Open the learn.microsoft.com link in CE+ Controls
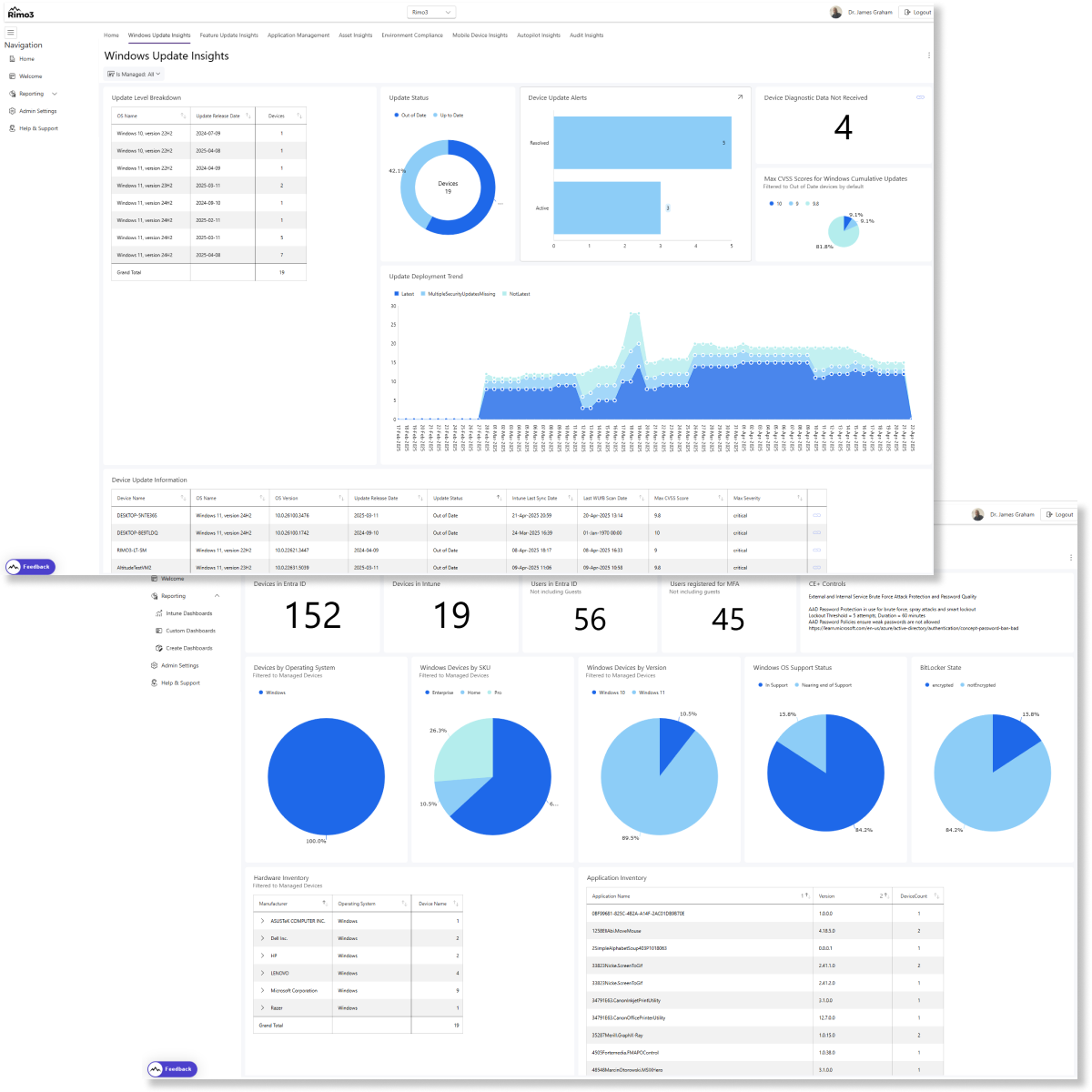 (914, 628)
